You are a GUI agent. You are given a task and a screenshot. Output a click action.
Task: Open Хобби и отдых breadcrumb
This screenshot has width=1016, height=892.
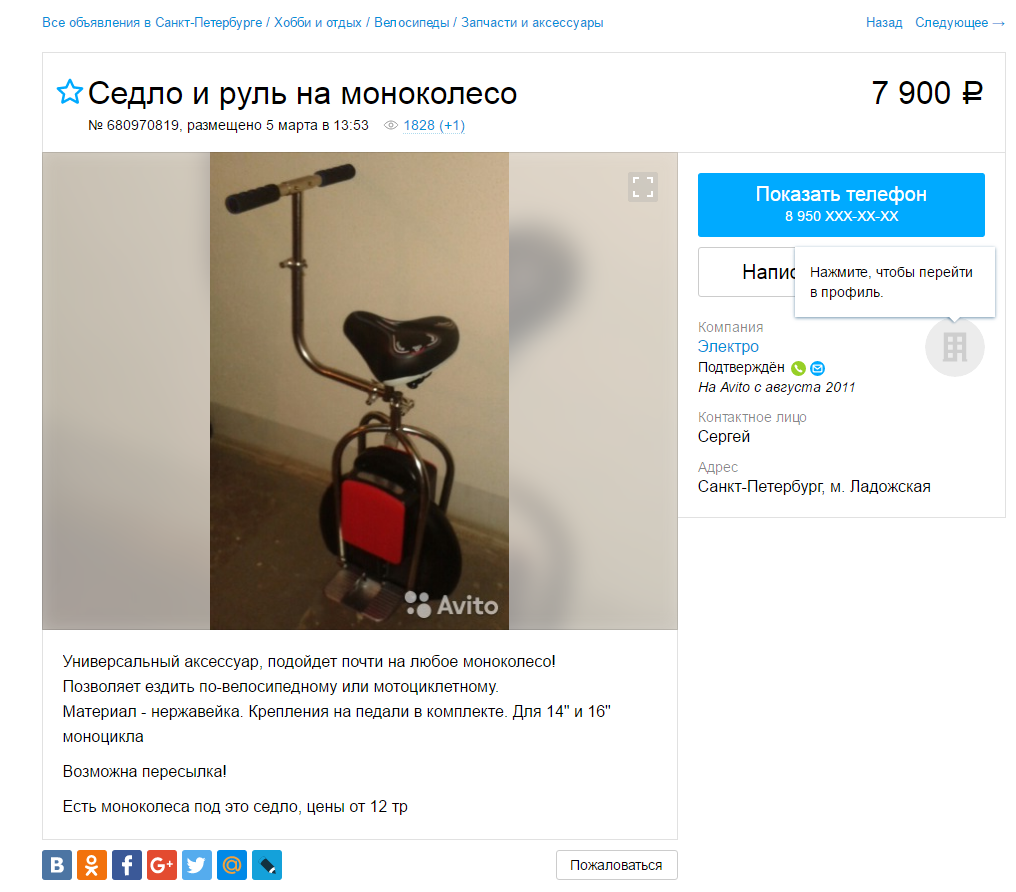pyautogui.click(x=318, y=23)
